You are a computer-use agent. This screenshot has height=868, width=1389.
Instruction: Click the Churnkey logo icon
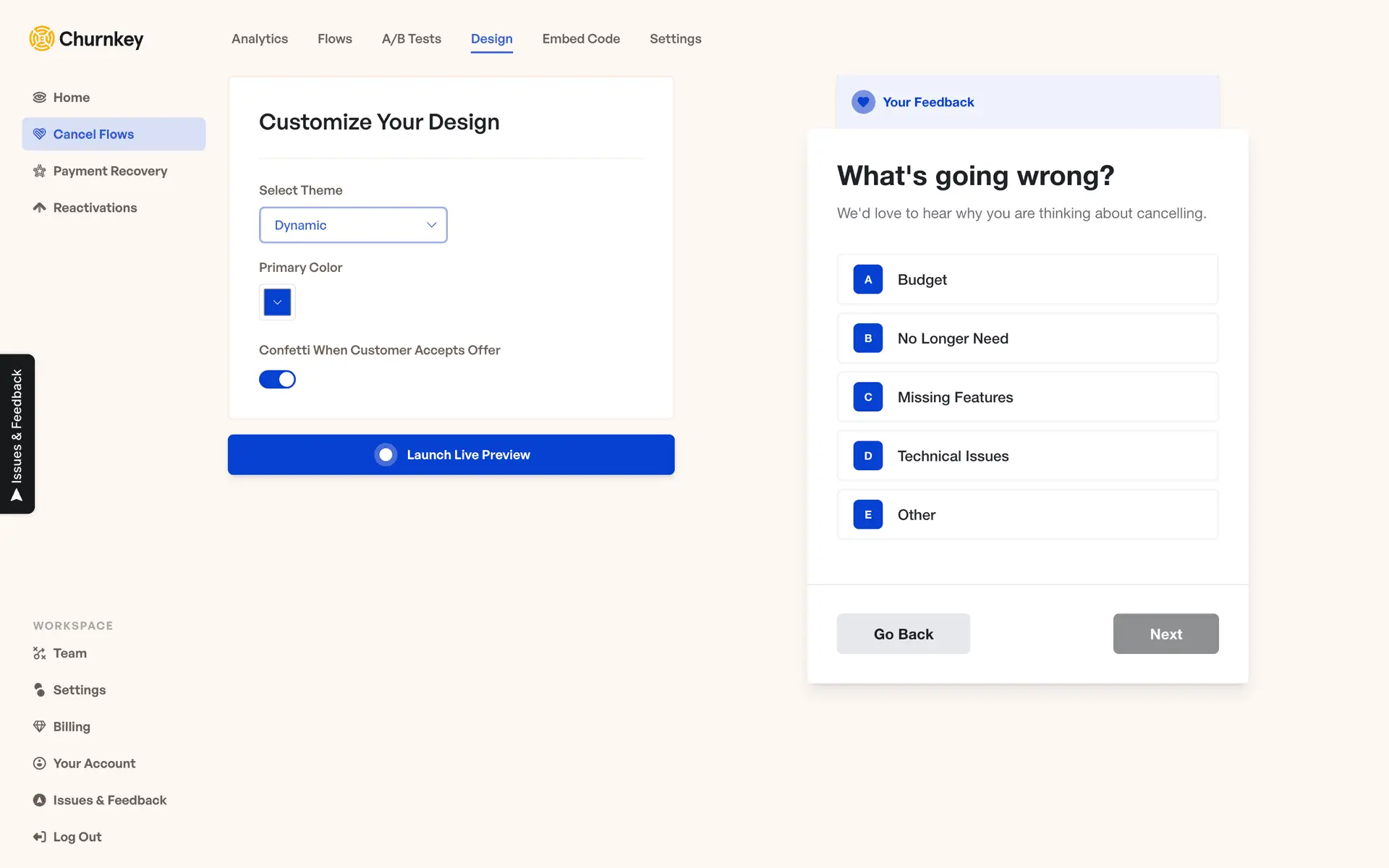pyautogui.click(x=42, y=38)
